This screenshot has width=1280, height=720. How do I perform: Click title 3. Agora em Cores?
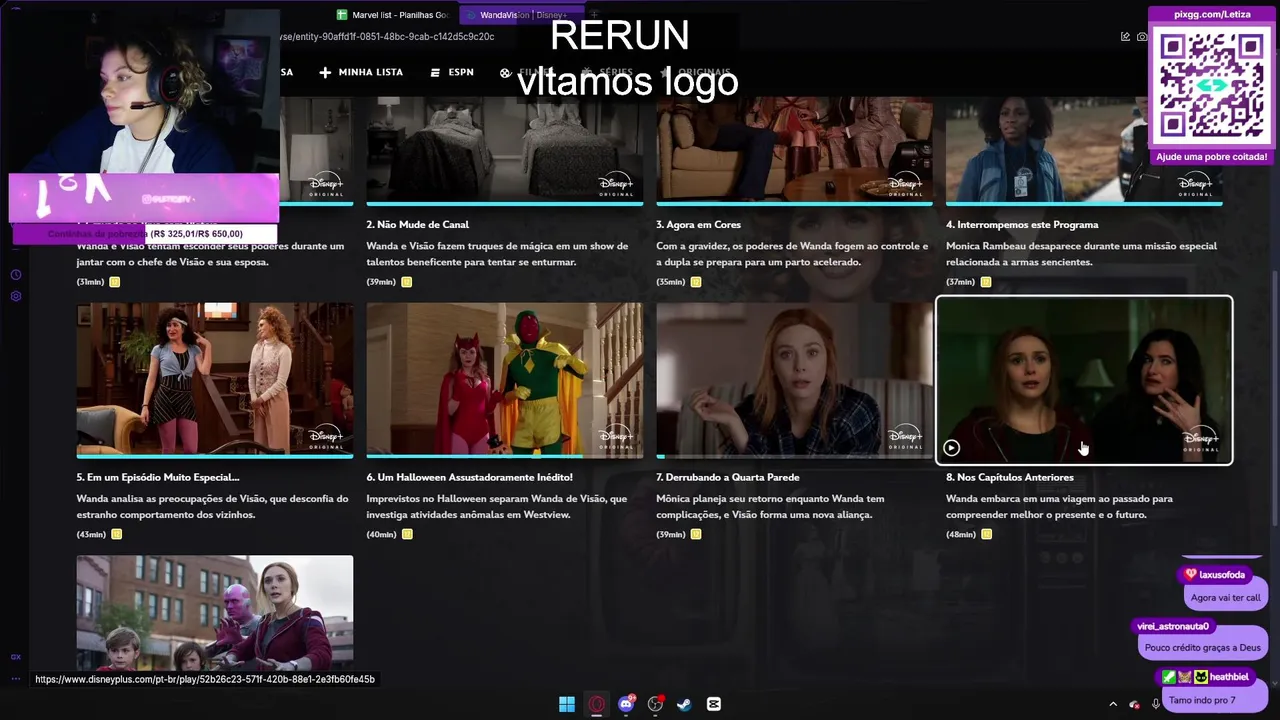(699, 225)
